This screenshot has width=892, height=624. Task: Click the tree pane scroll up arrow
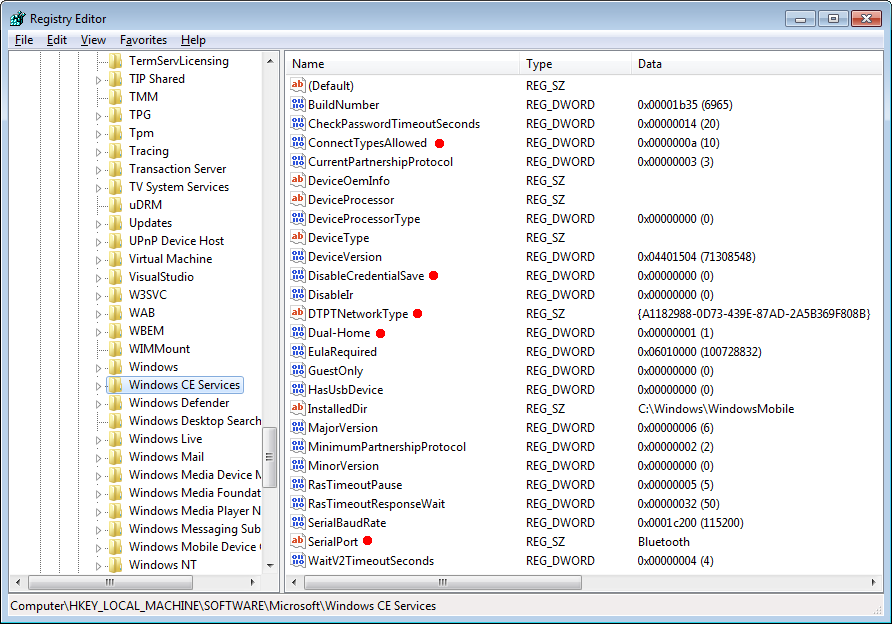(270, 61)
